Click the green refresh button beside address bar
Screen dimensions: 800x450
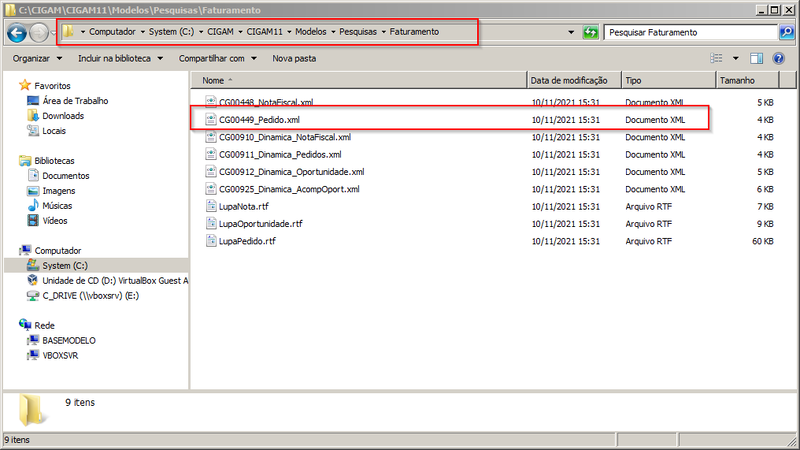click(x=590, y=32)
